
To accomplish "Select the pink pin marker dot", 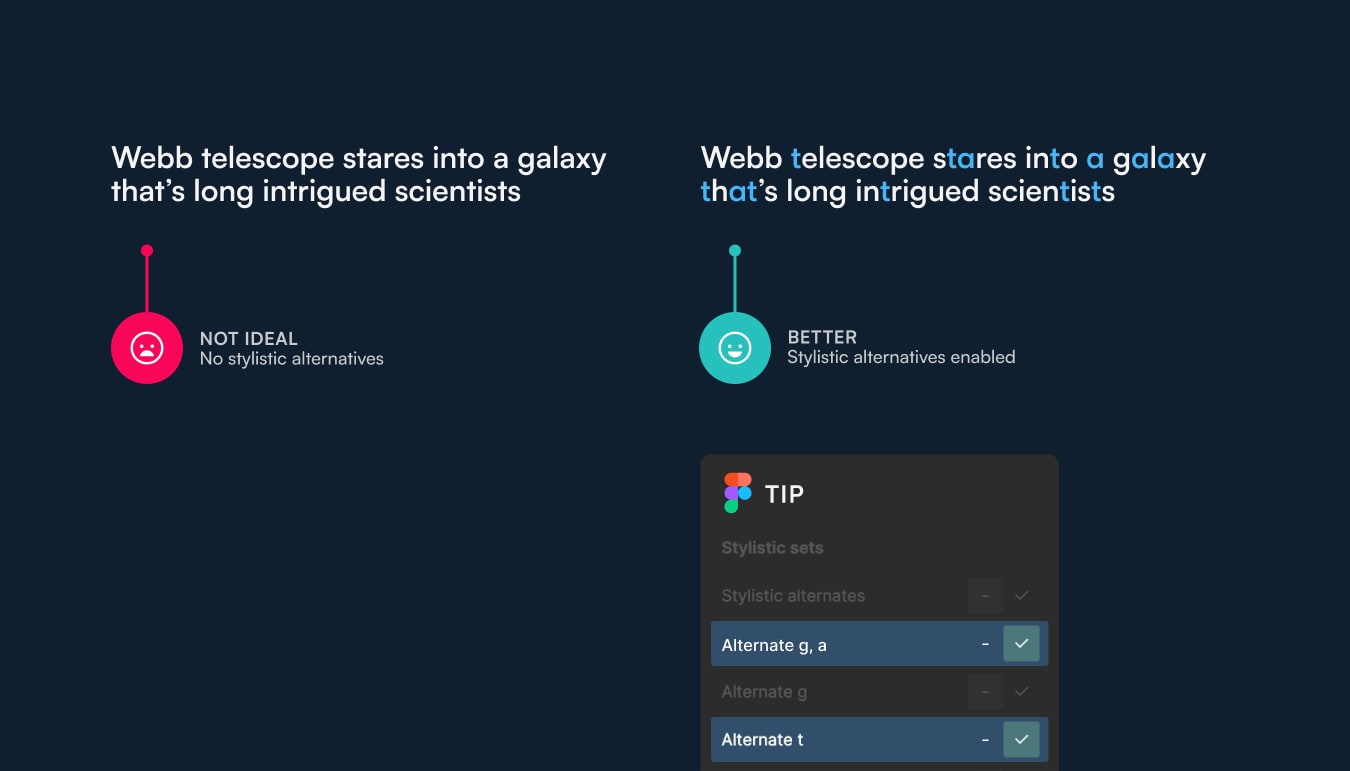I will coord(147,249).
